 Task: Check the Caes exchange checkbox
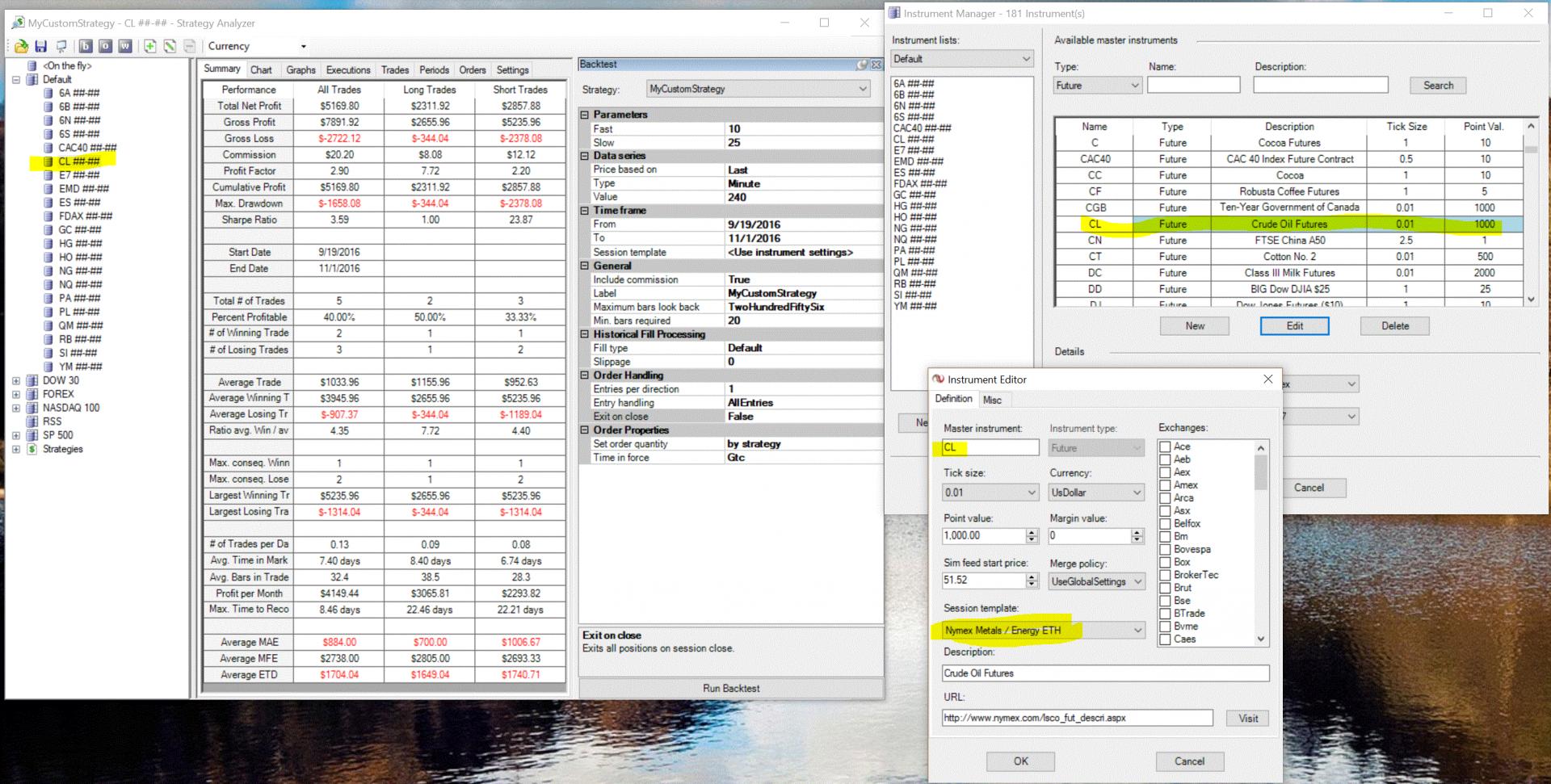(x=1165, y=639)
